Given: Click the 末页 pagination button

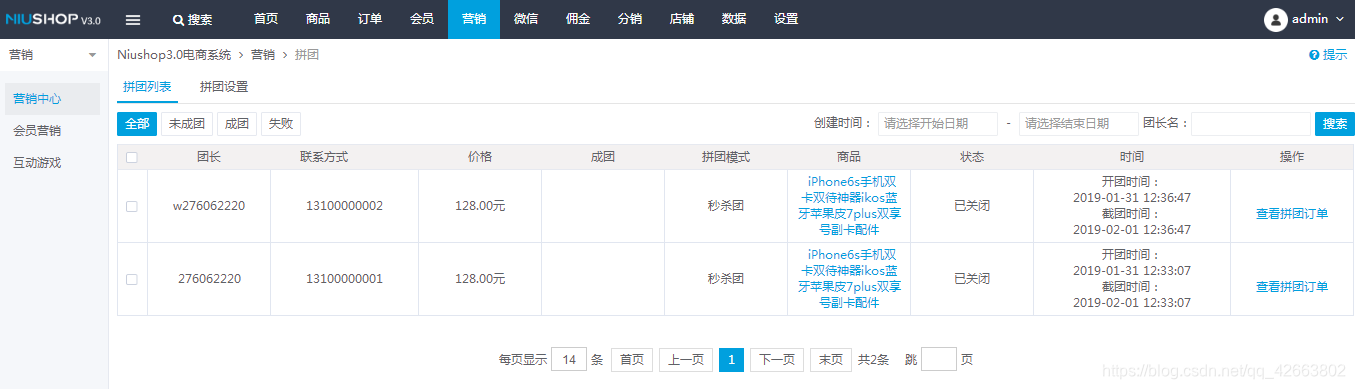Looking at the screenshot, I should 831,360.
